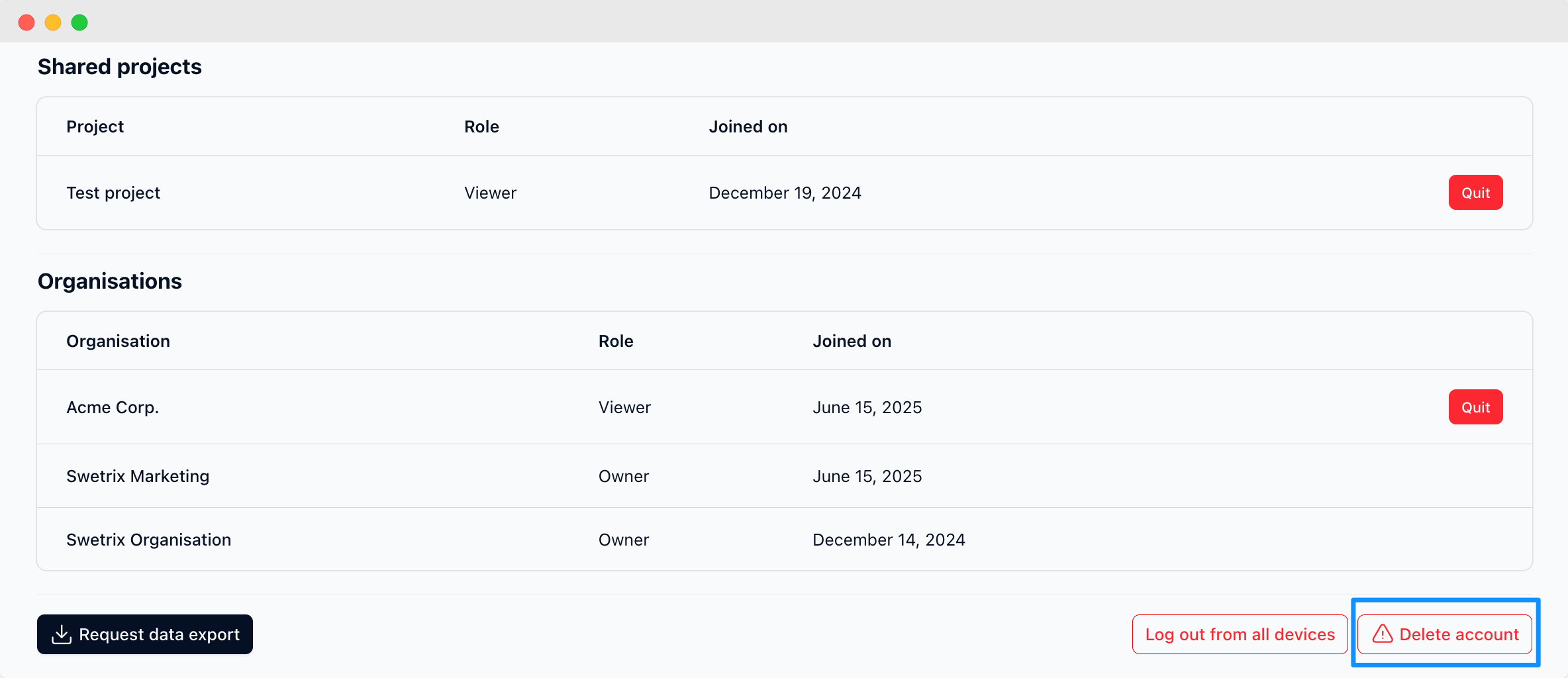Click the download icon beside Request data export
Image resolution: width=1568 pixels, height=678 pixels.
tap(62, 634)
